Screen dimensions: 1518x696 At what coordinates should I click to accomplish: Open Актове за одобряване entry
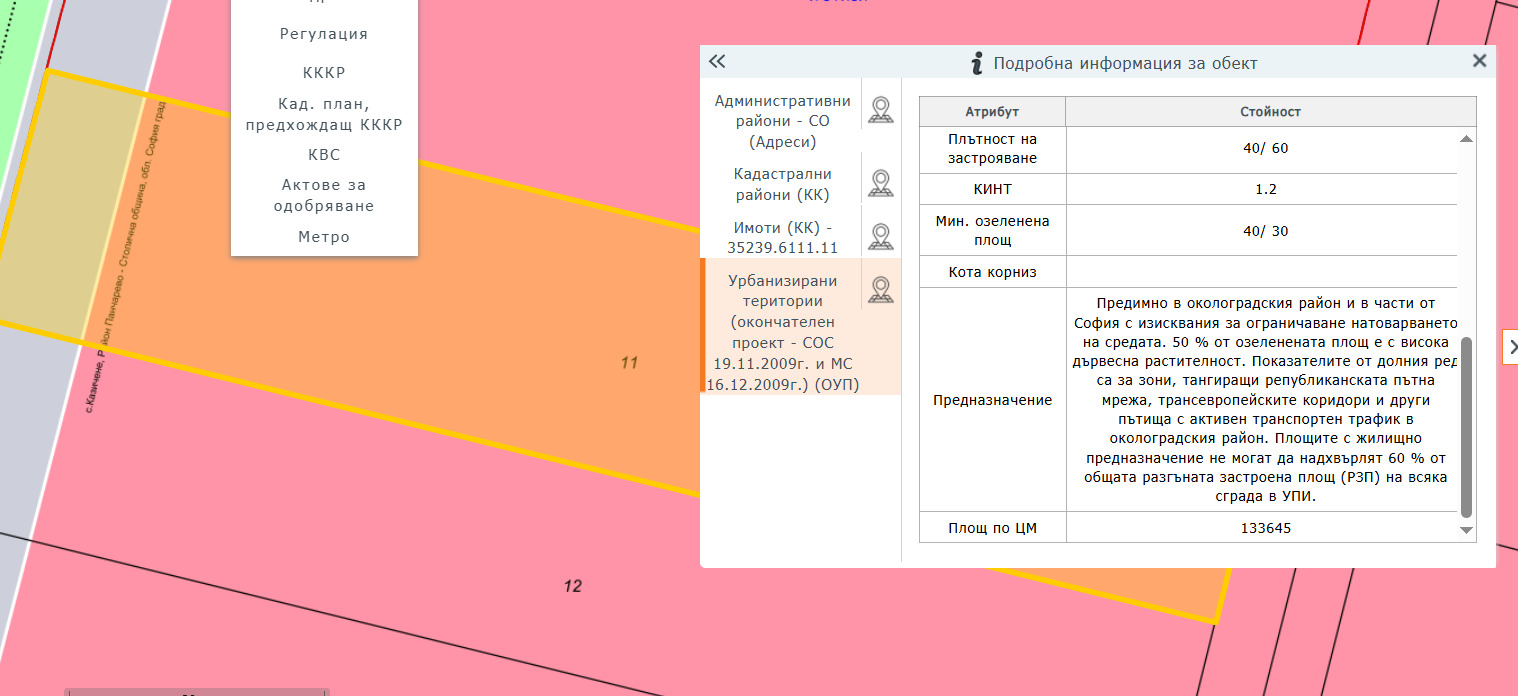[324, 196]
